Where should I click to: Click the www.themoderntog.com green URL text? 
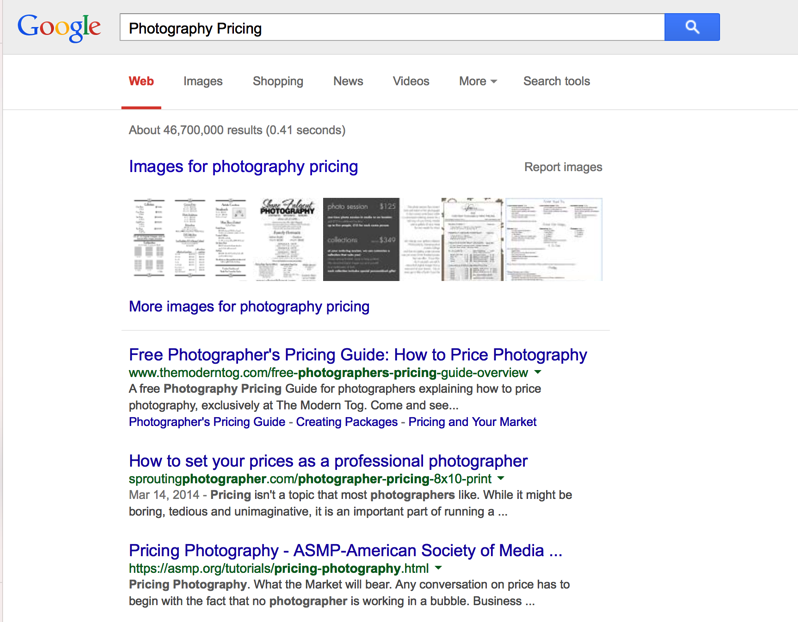[x=328, y=373]
